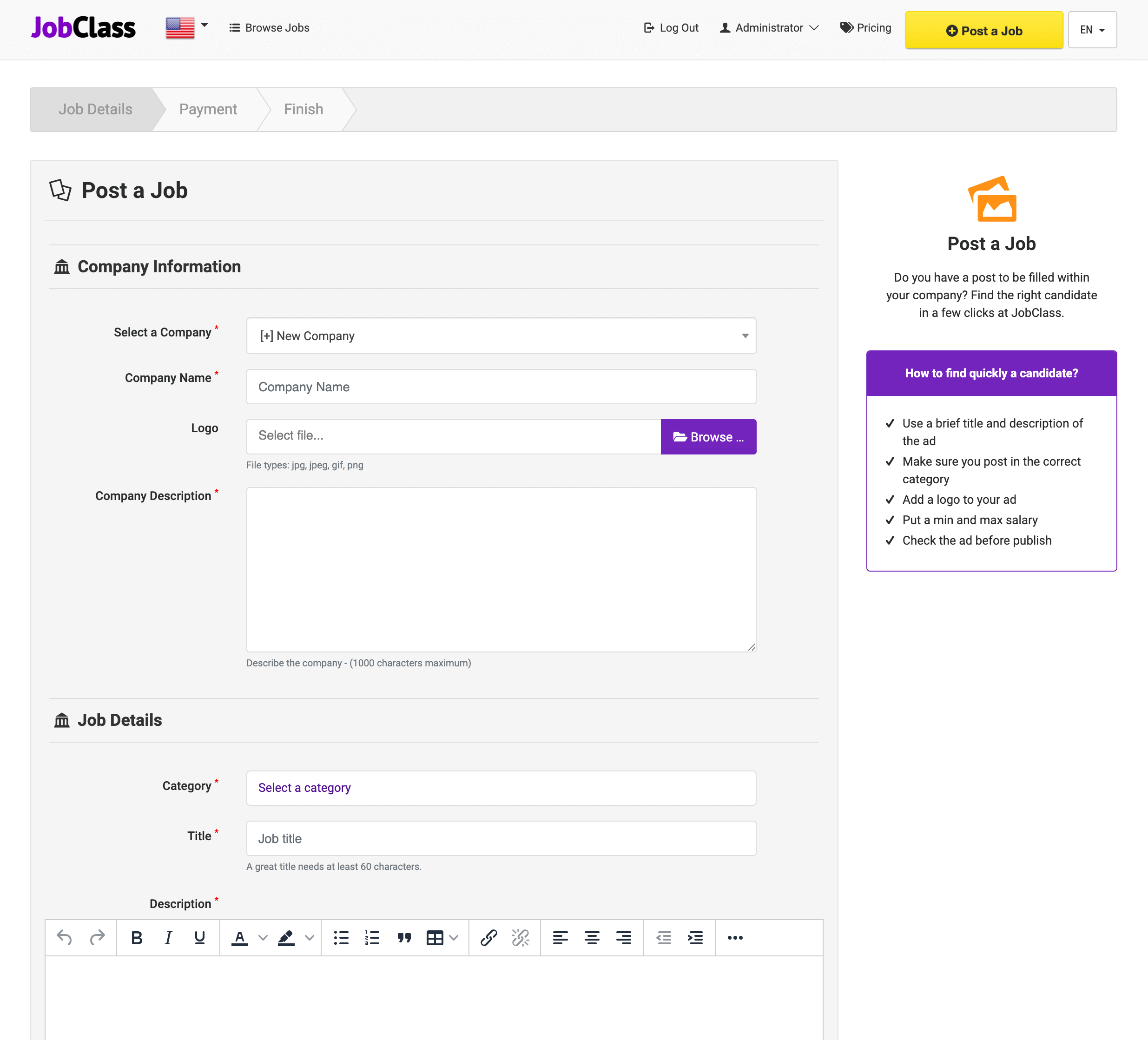Image resolution: width=1148 pixels, height=1040 pixels.
Task: Click the yellow Post a Job button
Action: coord(983,31)
